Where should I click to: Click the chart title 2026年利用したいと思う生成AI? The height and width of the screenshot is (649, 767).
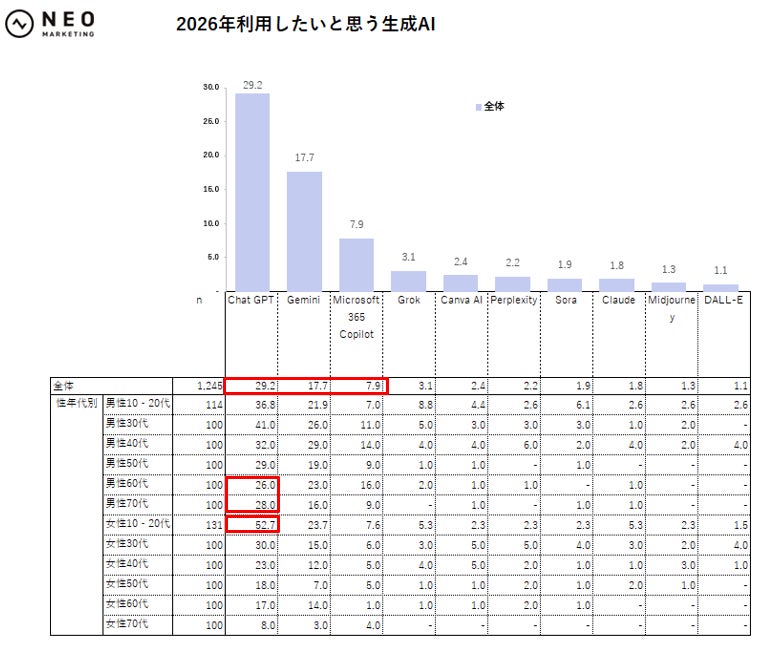coord(305,24)
